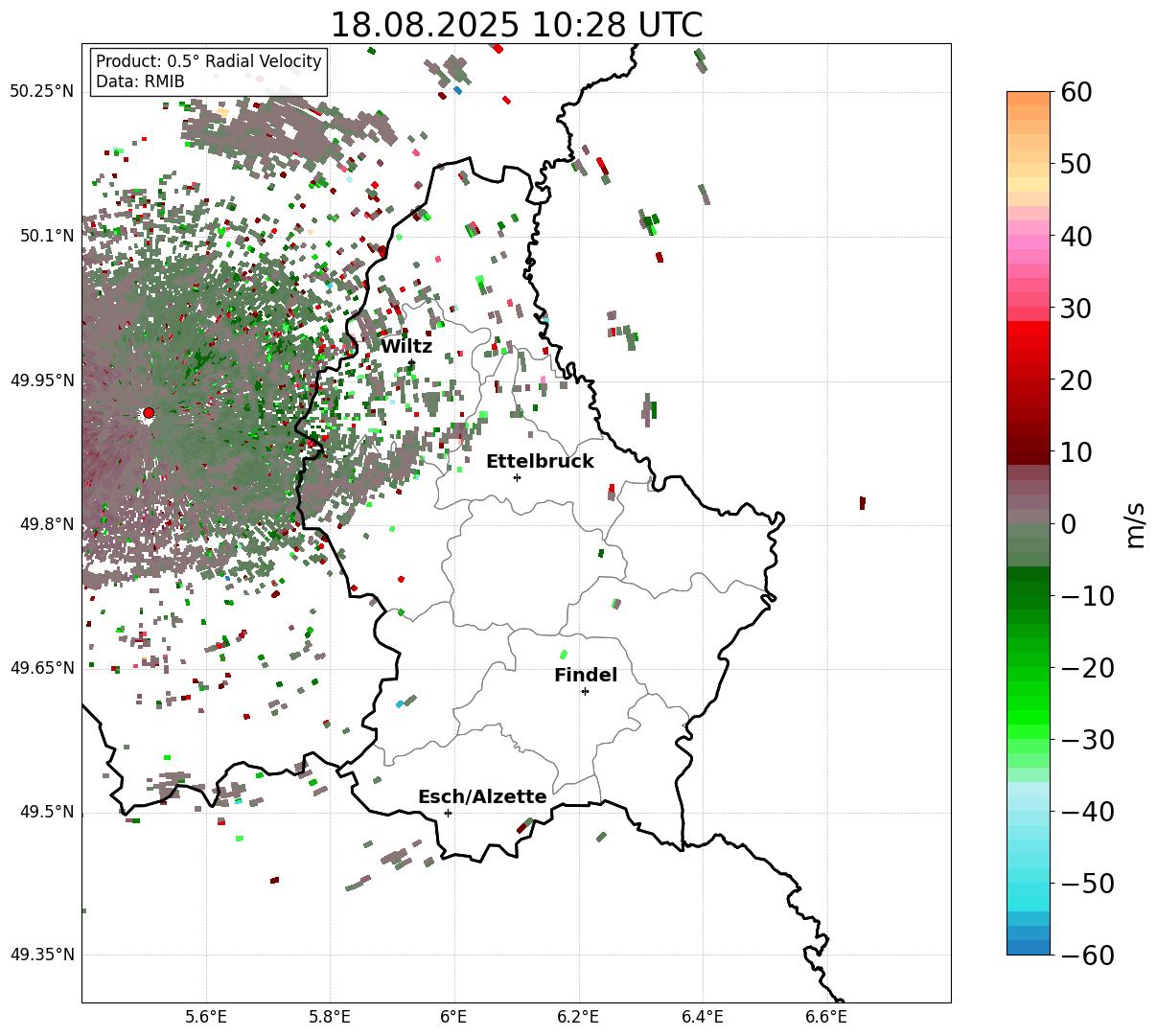Image resolution: width=1157 pixels, height=1036 pixels.
Task: Click the Findel station cross marker
Action: click(585, 691)
